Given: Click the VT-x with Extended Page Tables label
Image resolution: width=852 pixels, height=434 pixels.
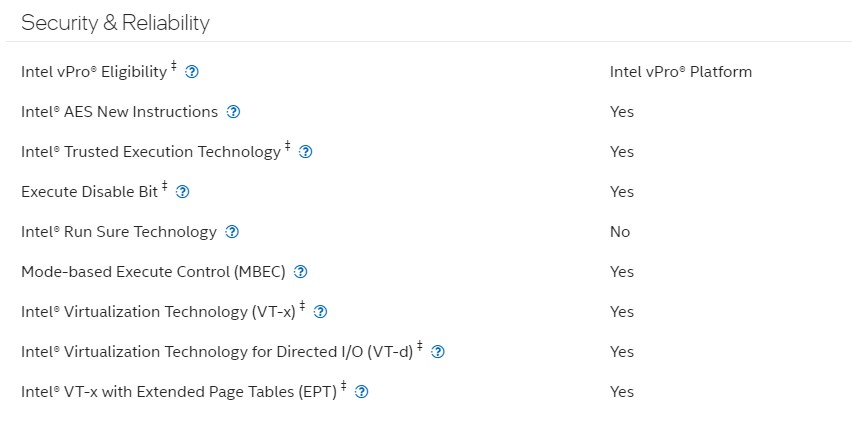Looking at the screenshot, I should coord(179,392).
